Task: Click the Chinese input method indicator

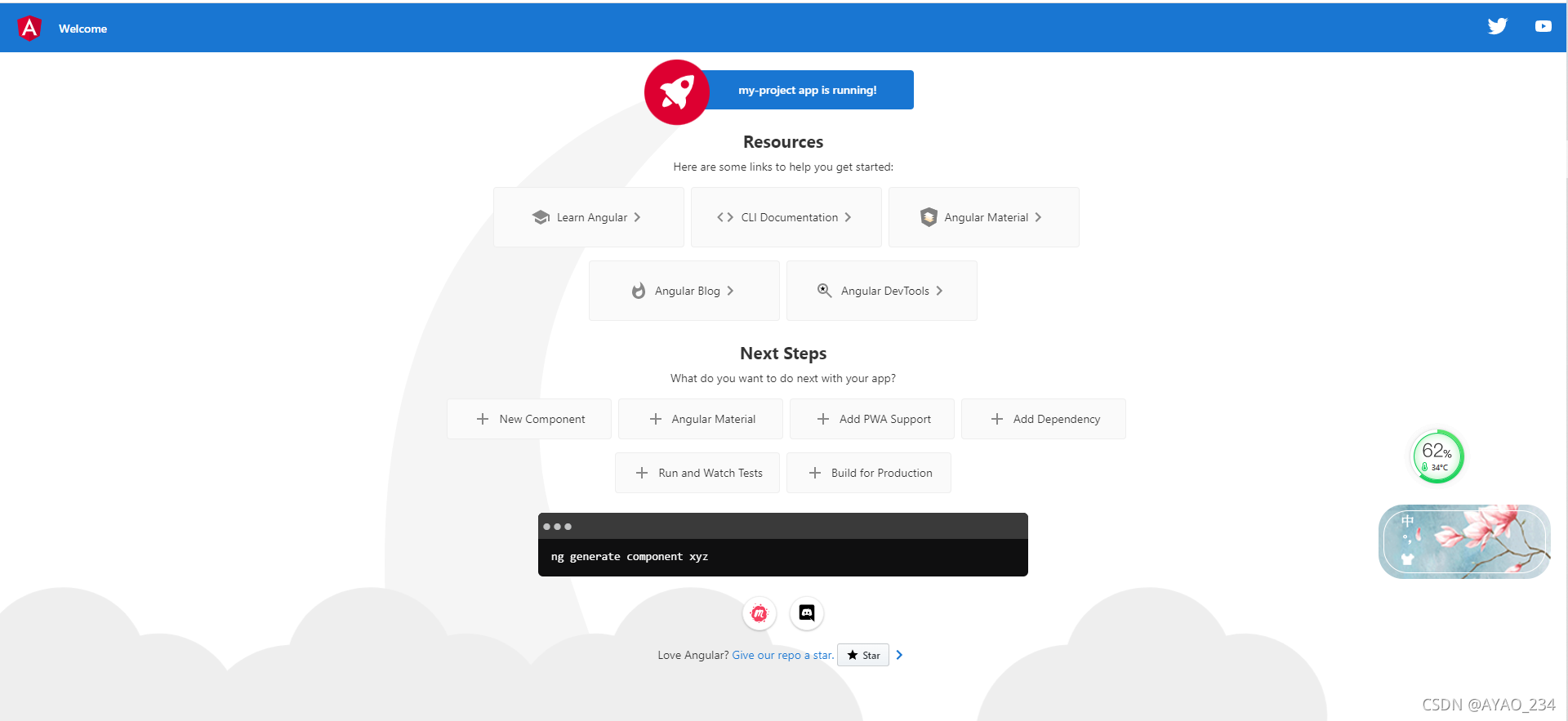Action: click(x=1407, y=521)
